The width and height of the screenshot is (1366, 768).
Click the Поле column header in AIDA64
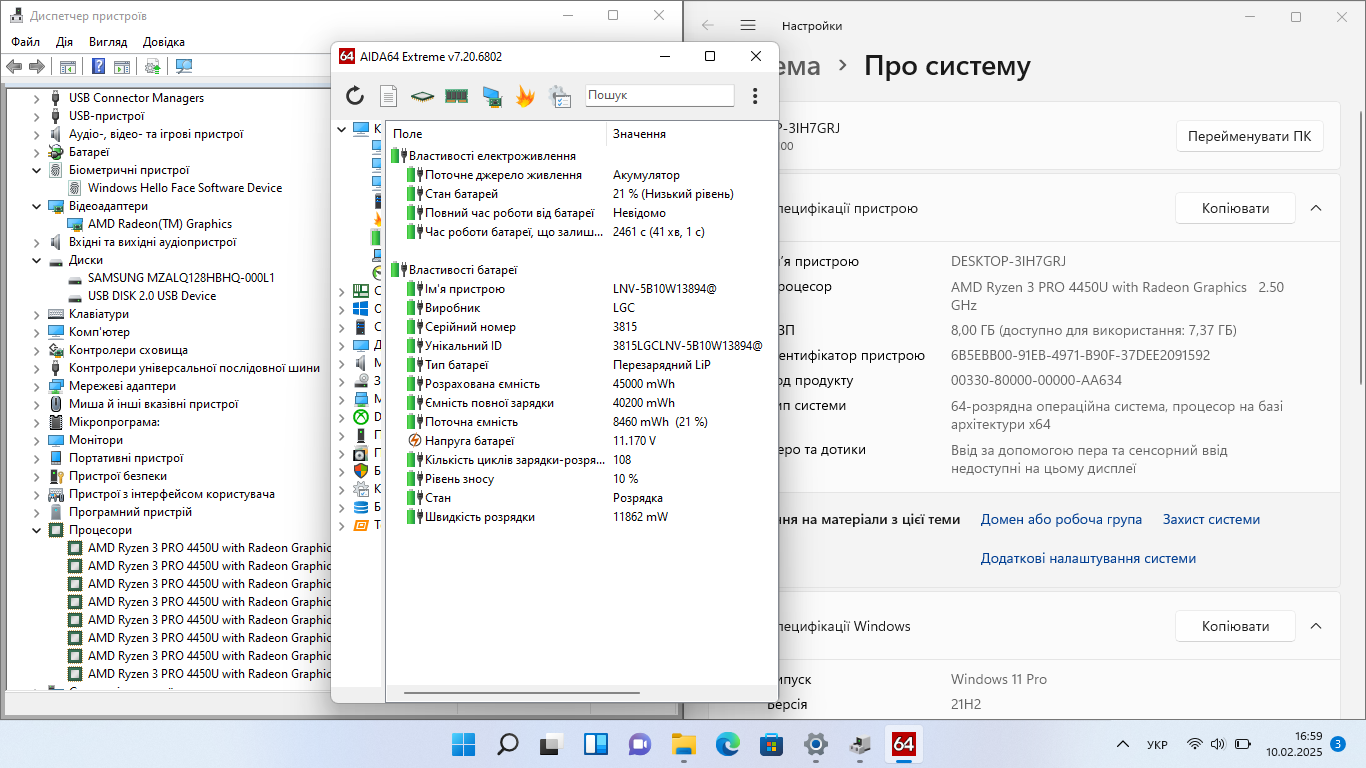pyautogui.click(x=496, y=133)
